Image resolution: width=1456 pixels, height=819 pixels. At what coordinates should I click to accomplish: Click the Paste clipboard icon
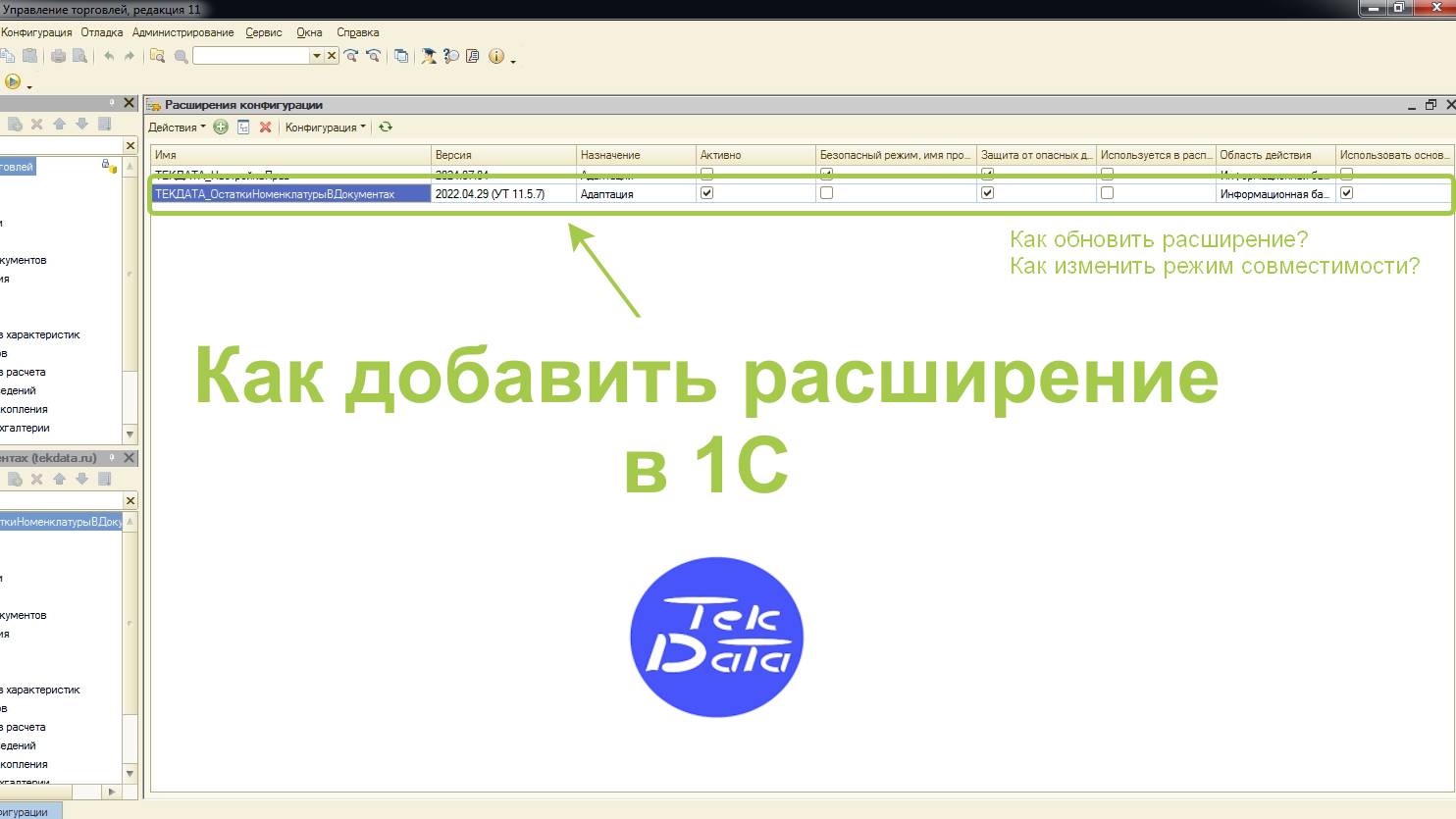(29, 56)
